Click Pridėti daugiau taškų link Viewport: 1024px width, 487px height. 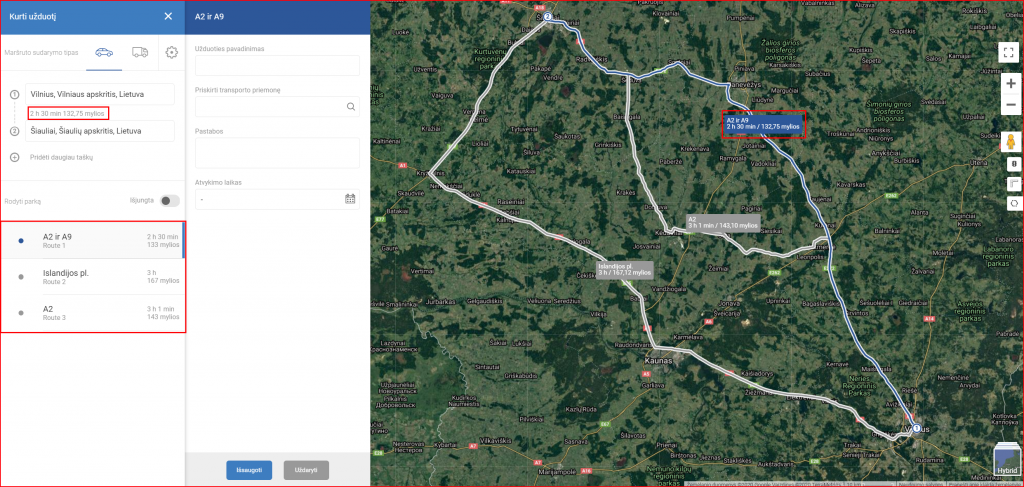61,157
